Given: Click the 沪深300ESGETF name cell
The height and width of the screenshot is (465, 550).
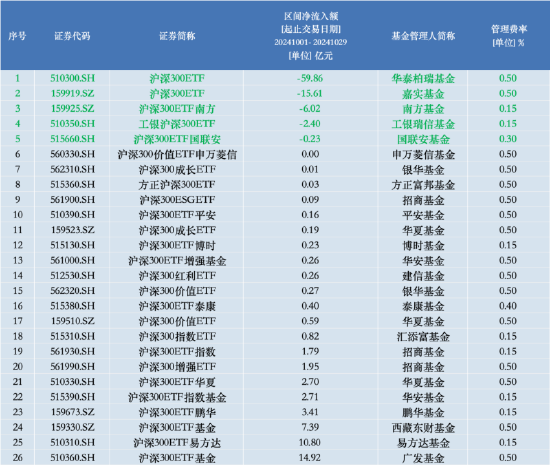Looking at the screenshot, I should (177, 200).
